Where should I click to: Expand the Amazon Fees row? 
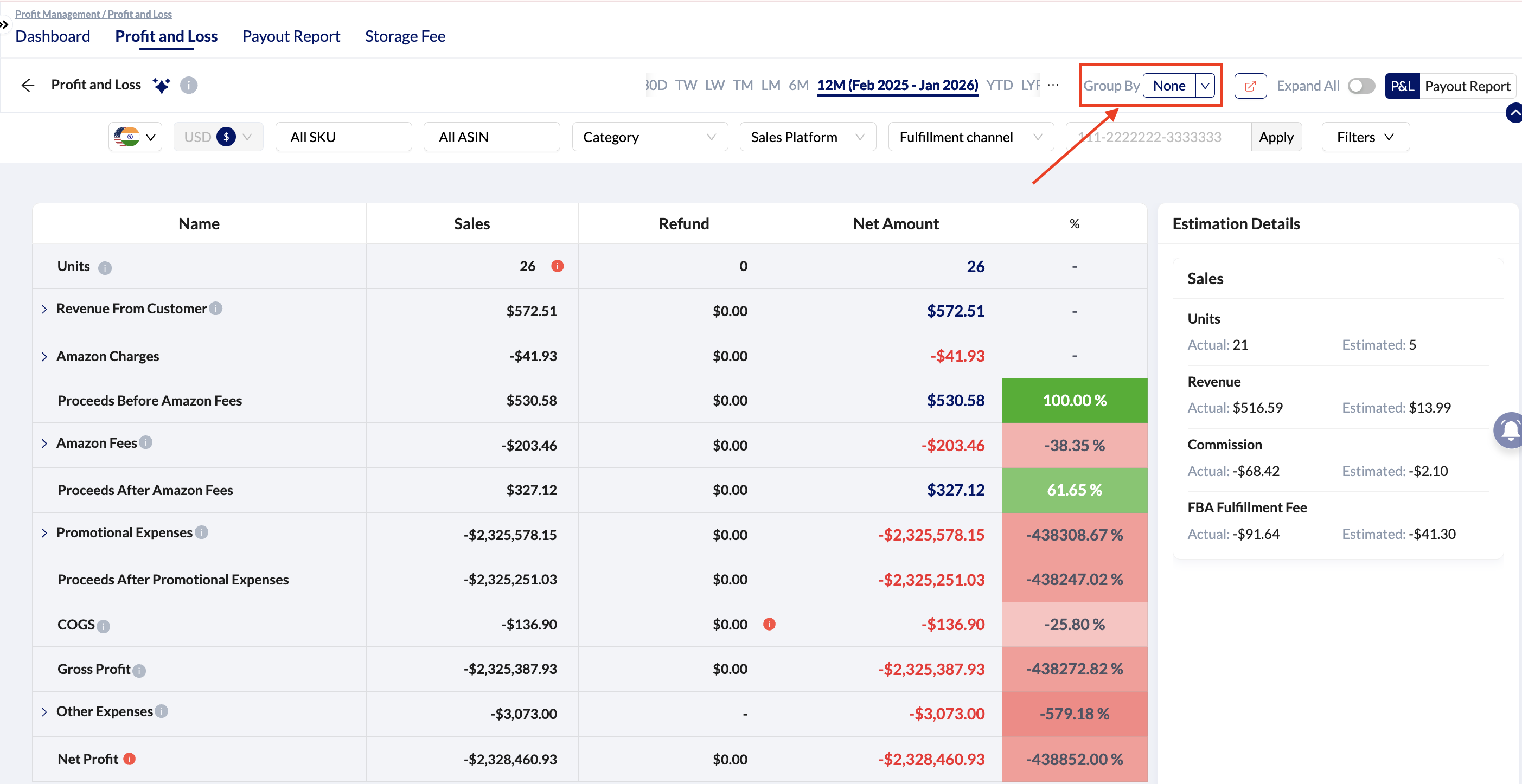tap(44, 443)
